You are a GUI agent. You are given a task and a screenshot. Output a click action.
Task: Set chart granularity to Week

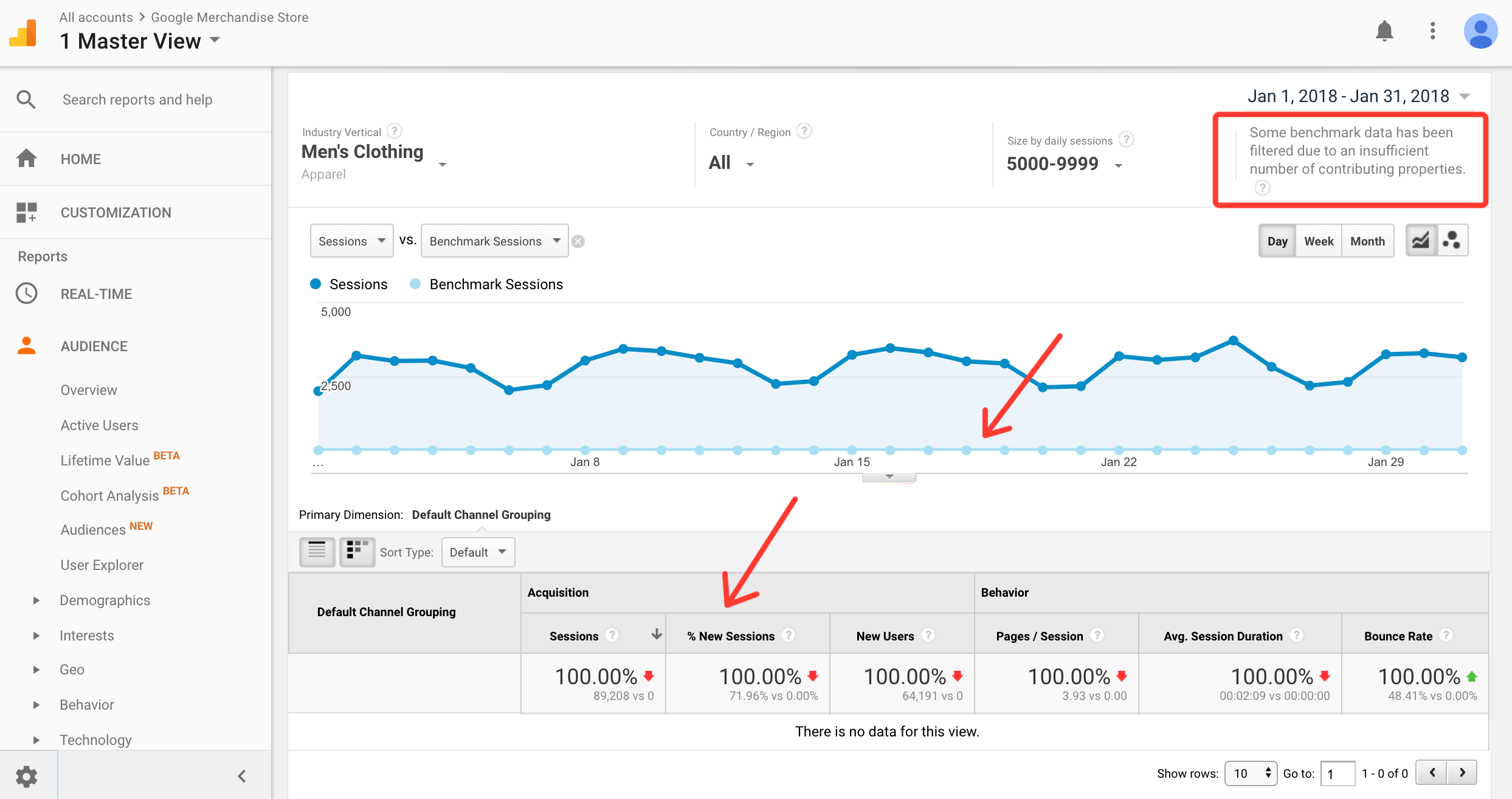tap(1319, 241)
